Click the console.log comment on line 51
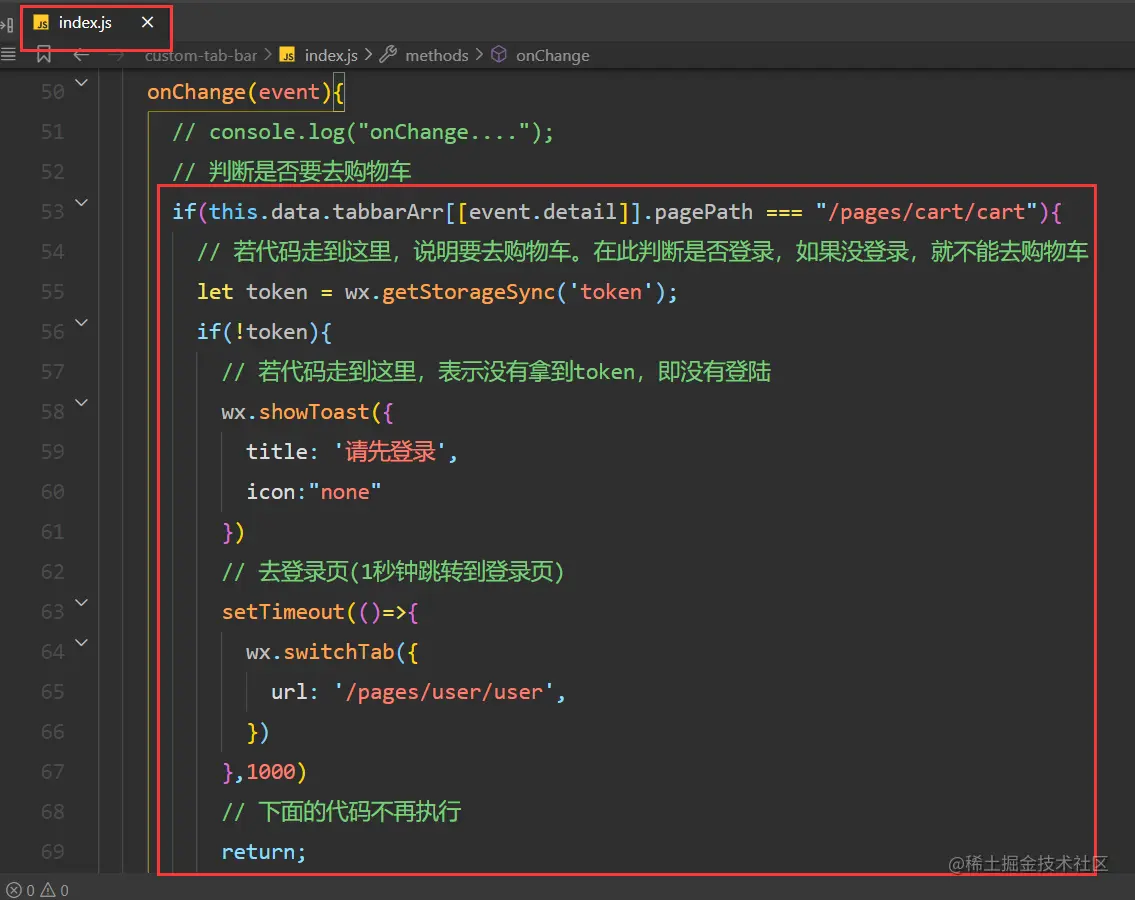Image resolution: width=1135 pixels, height=900 pixels. click(363, 133)
